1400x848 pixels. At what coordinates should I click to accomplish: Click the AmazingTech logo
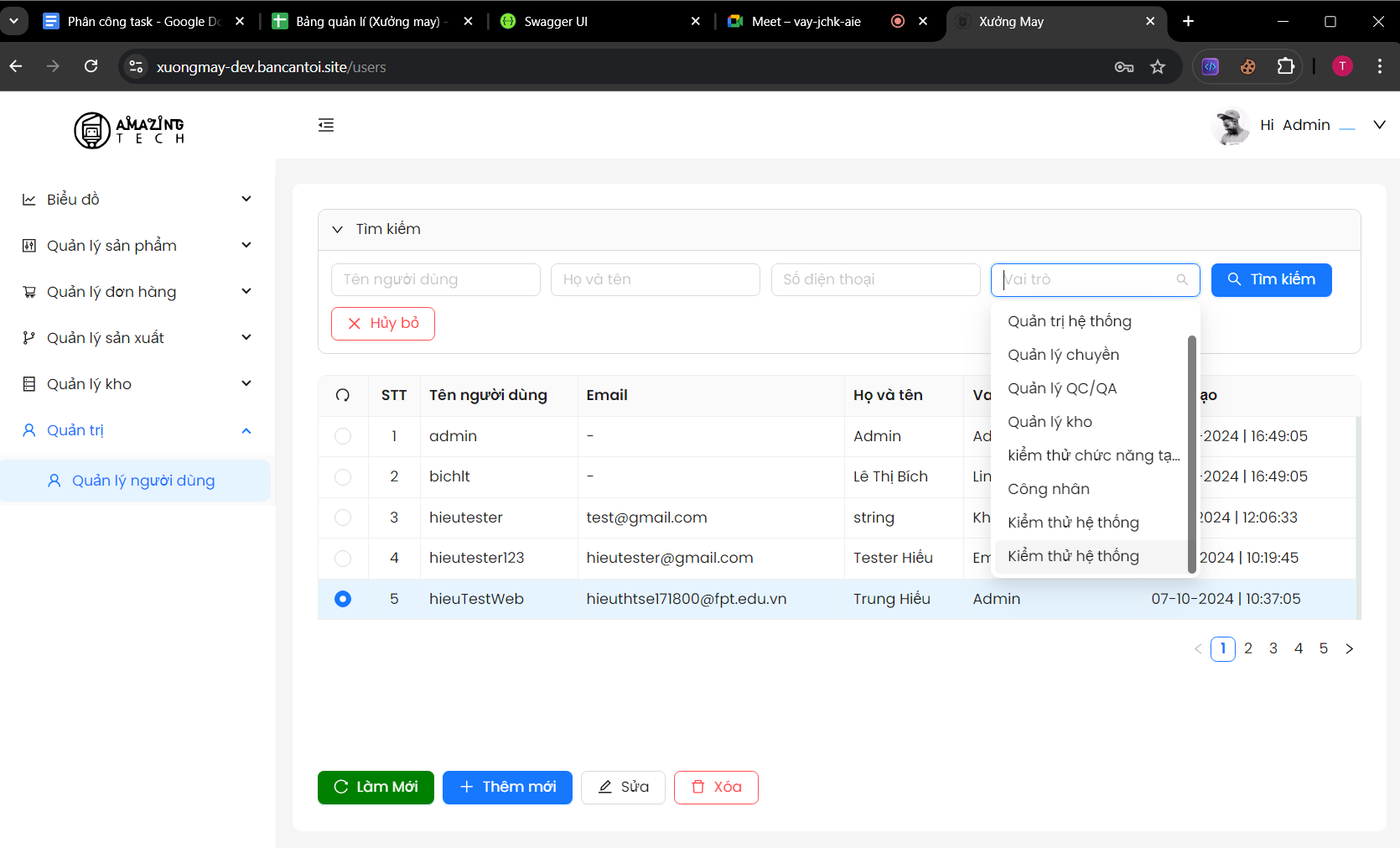(x=129, y=130)
